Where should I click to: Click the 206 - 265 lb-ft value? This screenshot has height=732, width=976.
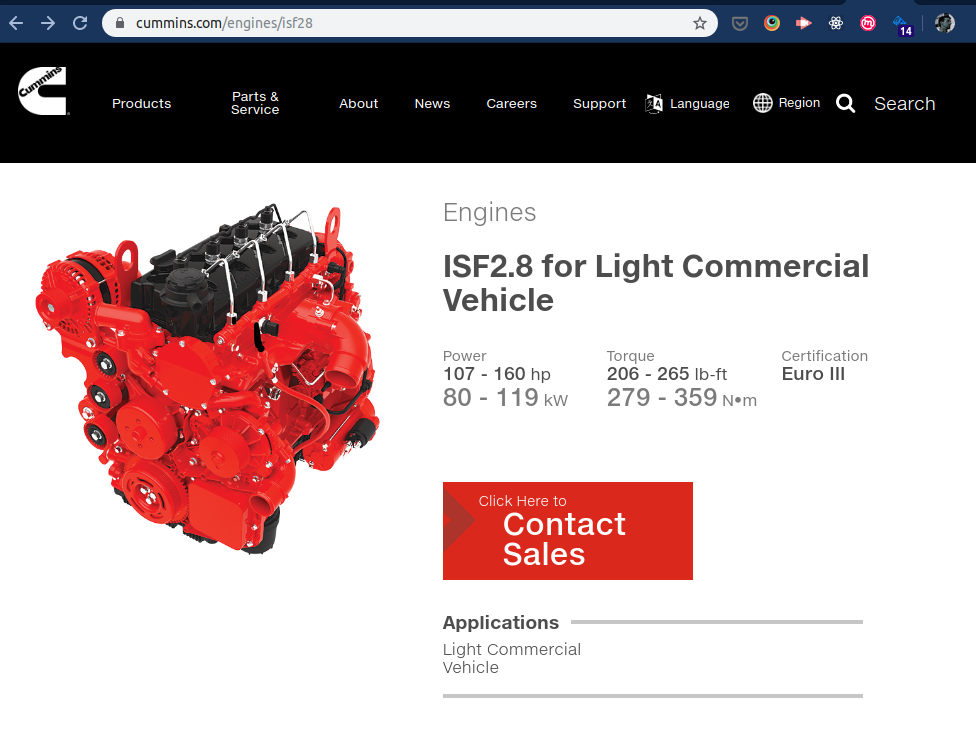coord(667,373)
